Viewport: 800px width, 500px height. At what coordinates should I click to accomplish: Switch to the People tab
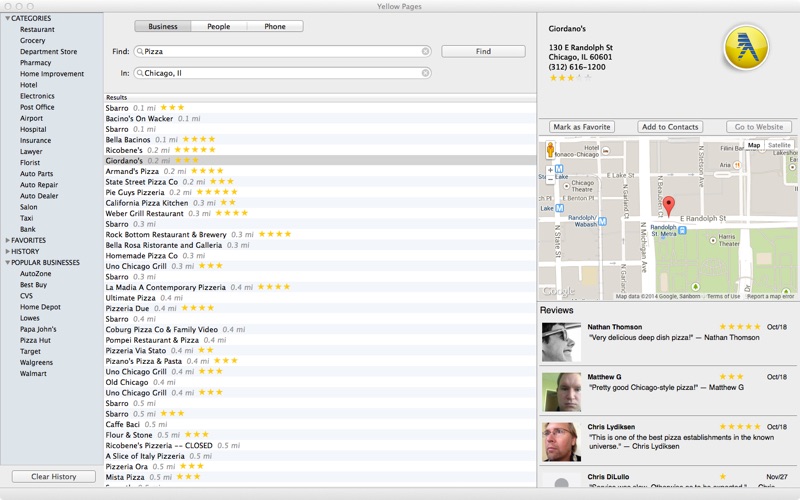tap(219, 27)
